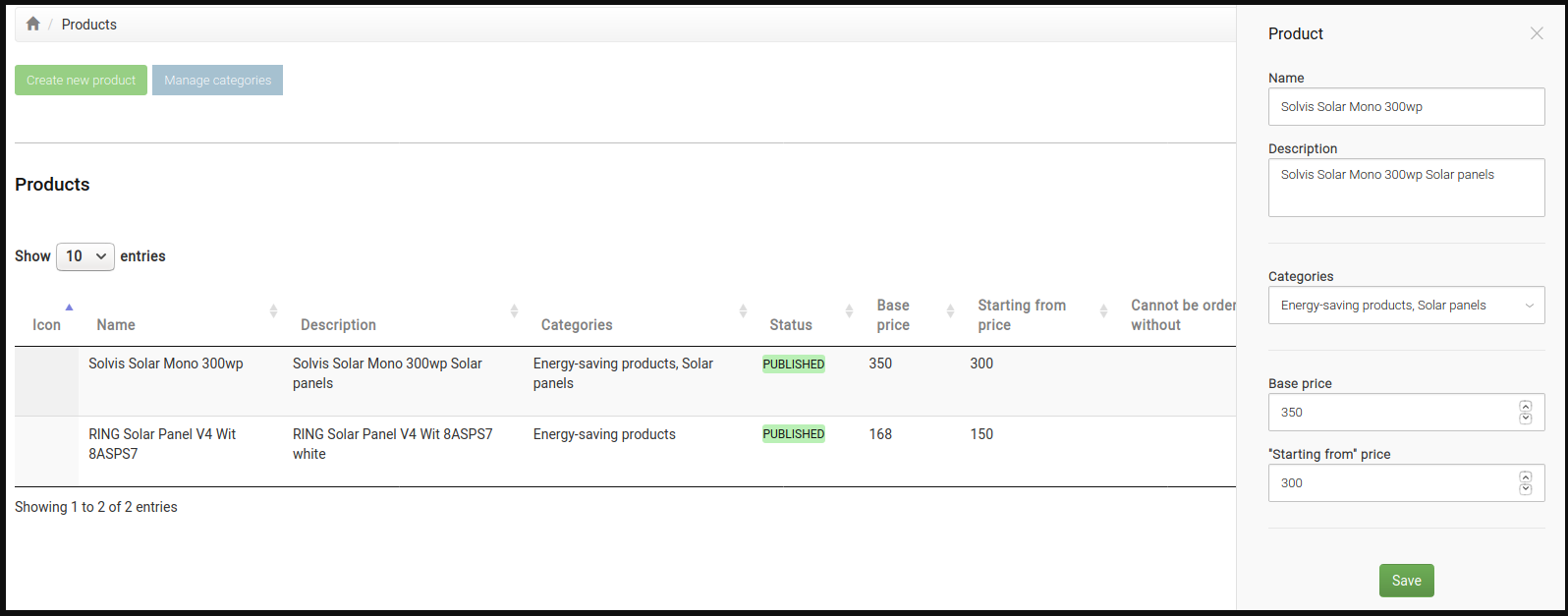
Task: Click 'Cannot be ordered without' column header
Action: pyautogui.click(x=1183, y=315)
